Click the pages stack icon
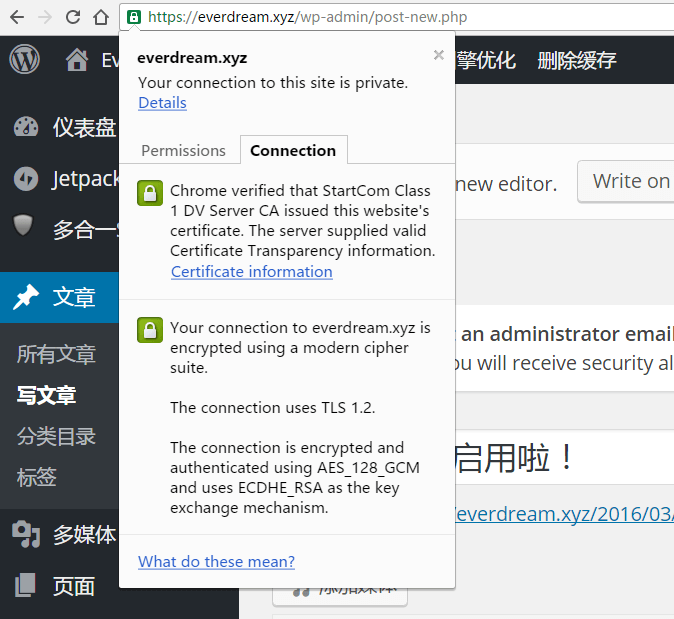 point(25,585)
